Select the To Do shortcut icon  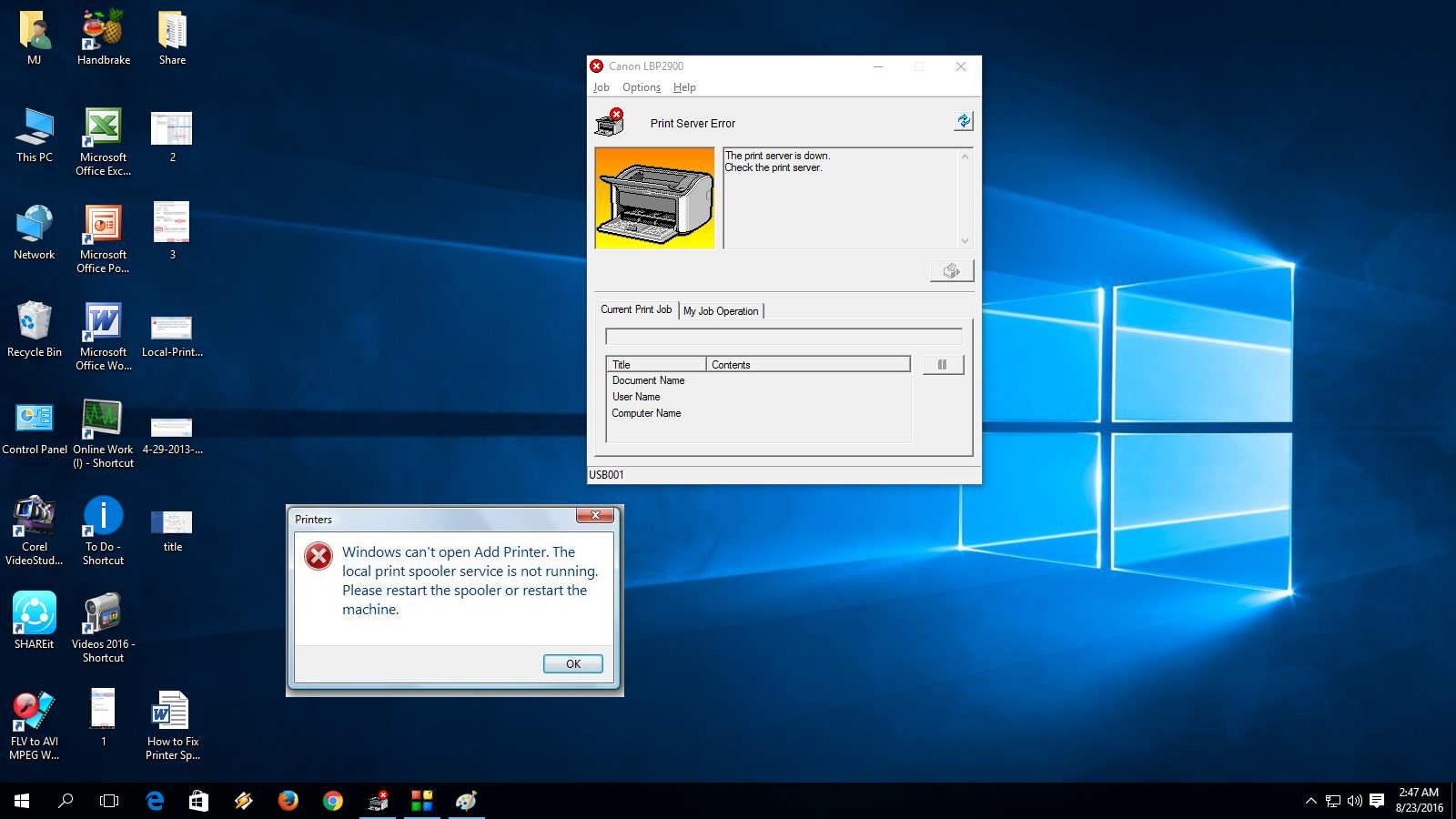(x=104, y=531)
